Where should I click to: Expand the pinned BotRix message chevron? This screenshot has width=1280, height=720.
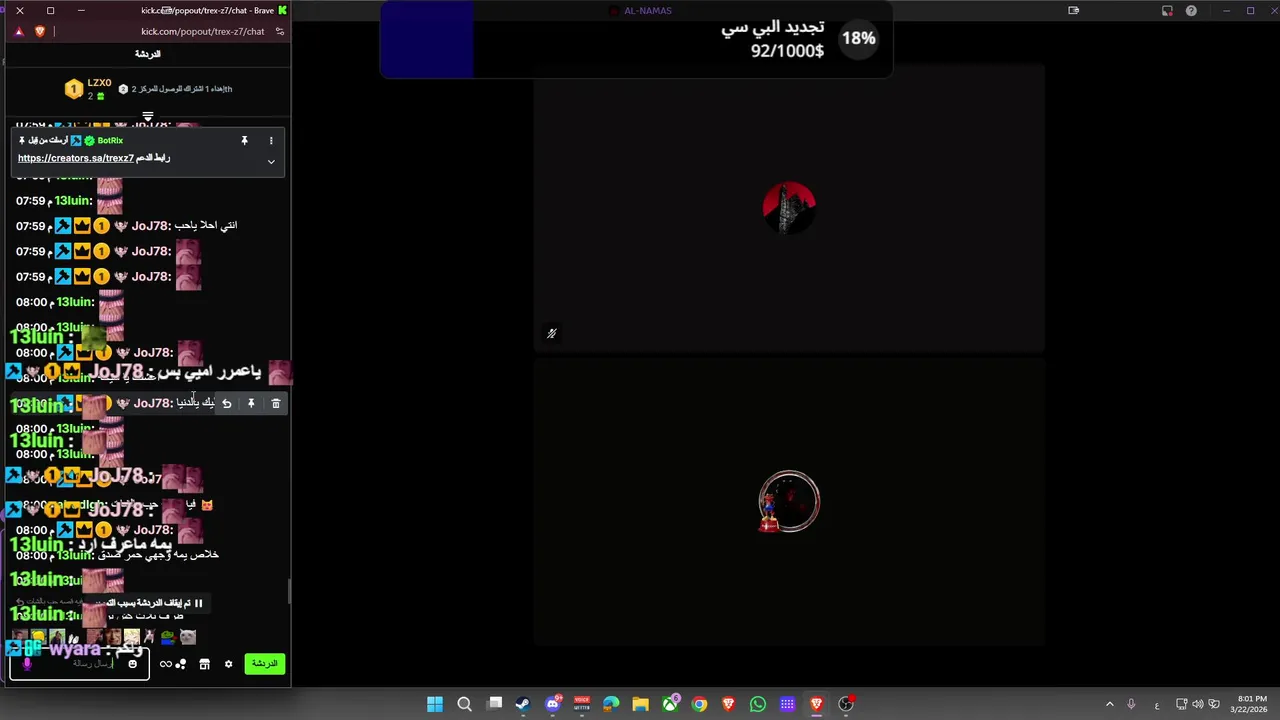[271, 161]
